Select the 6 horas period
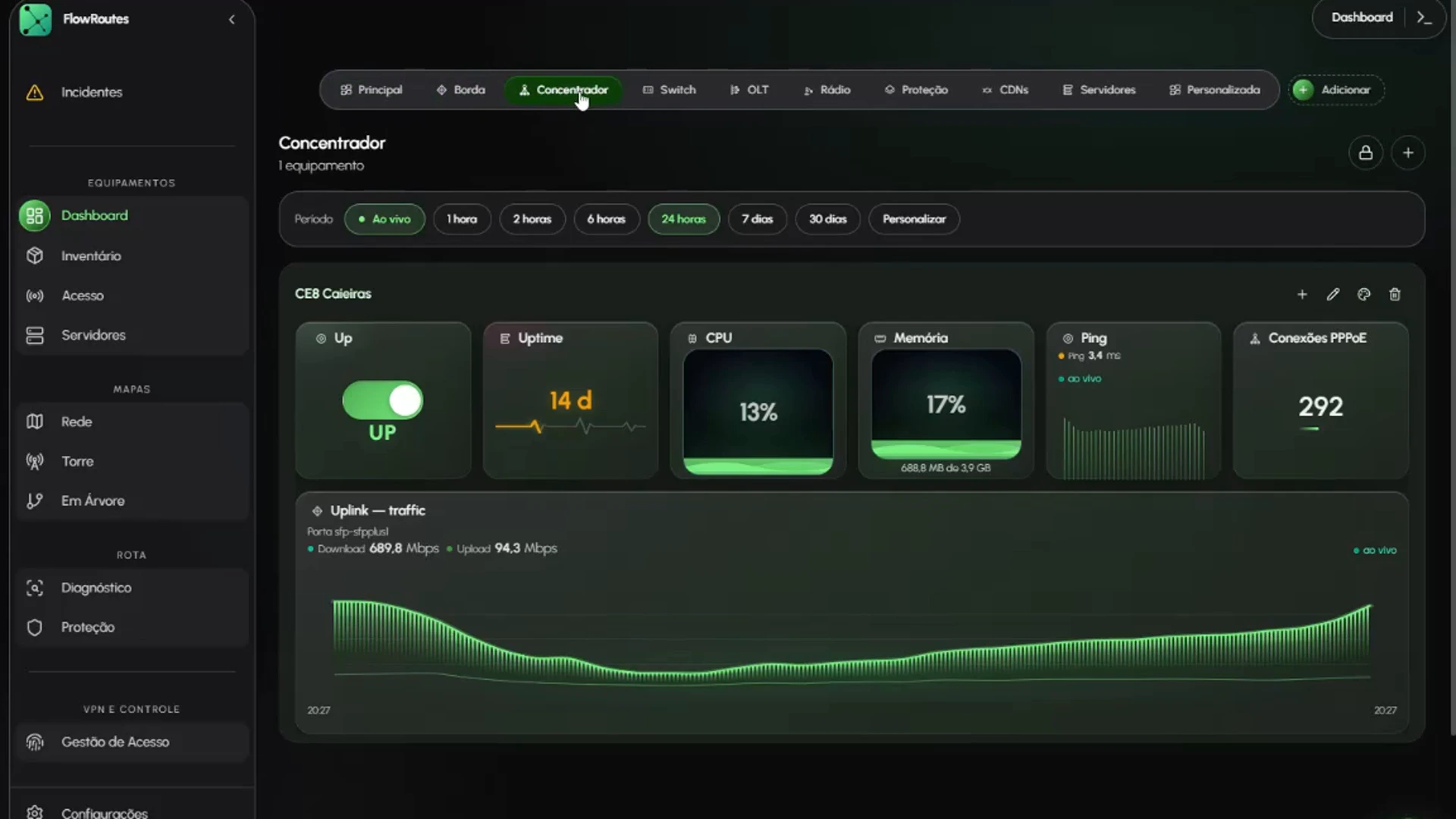1456x819 pixels. click(606, 219)
